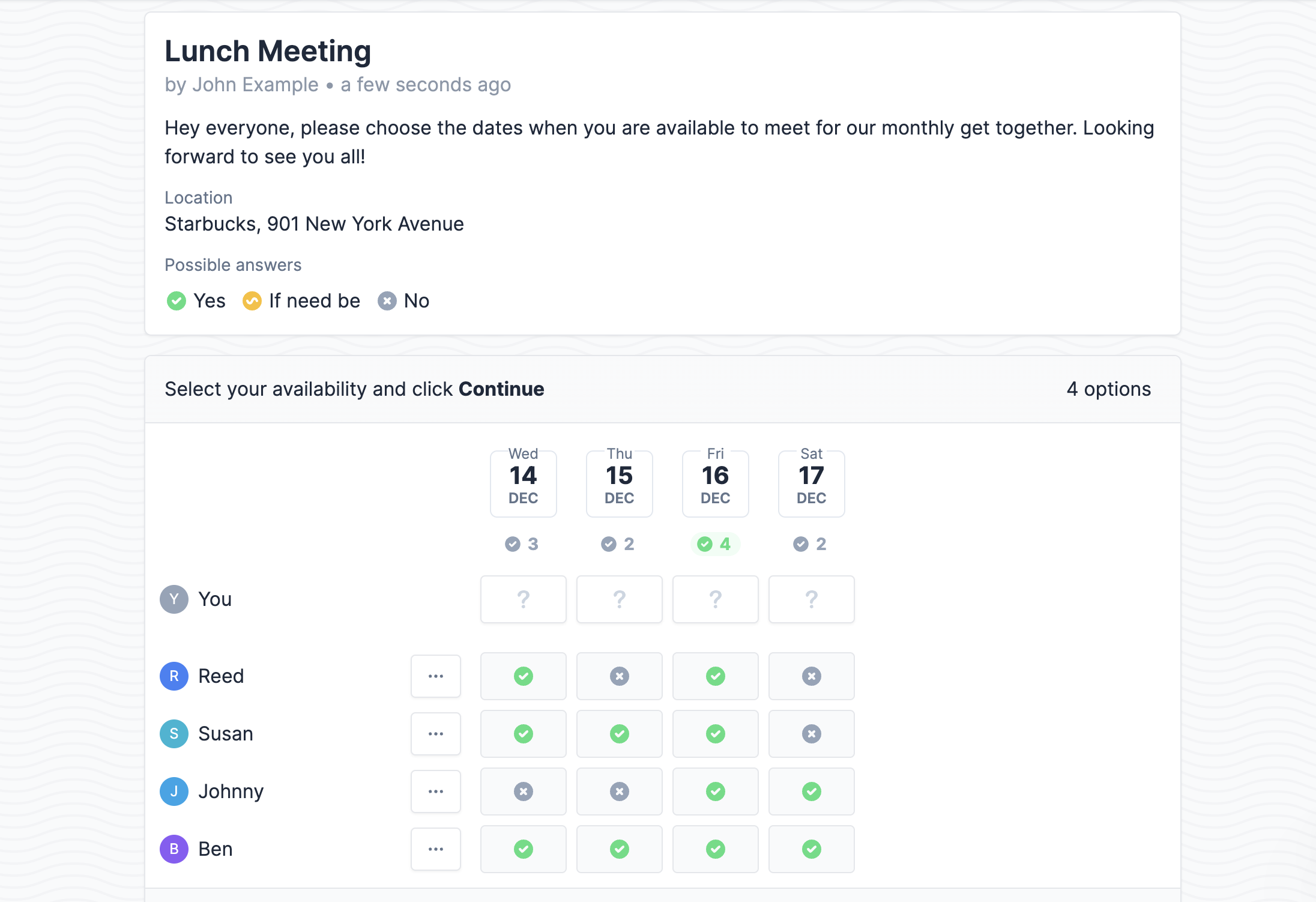1316x902 pixels.
Task: Select the Wed 14 Dec date header
Action: coord(523,483)
